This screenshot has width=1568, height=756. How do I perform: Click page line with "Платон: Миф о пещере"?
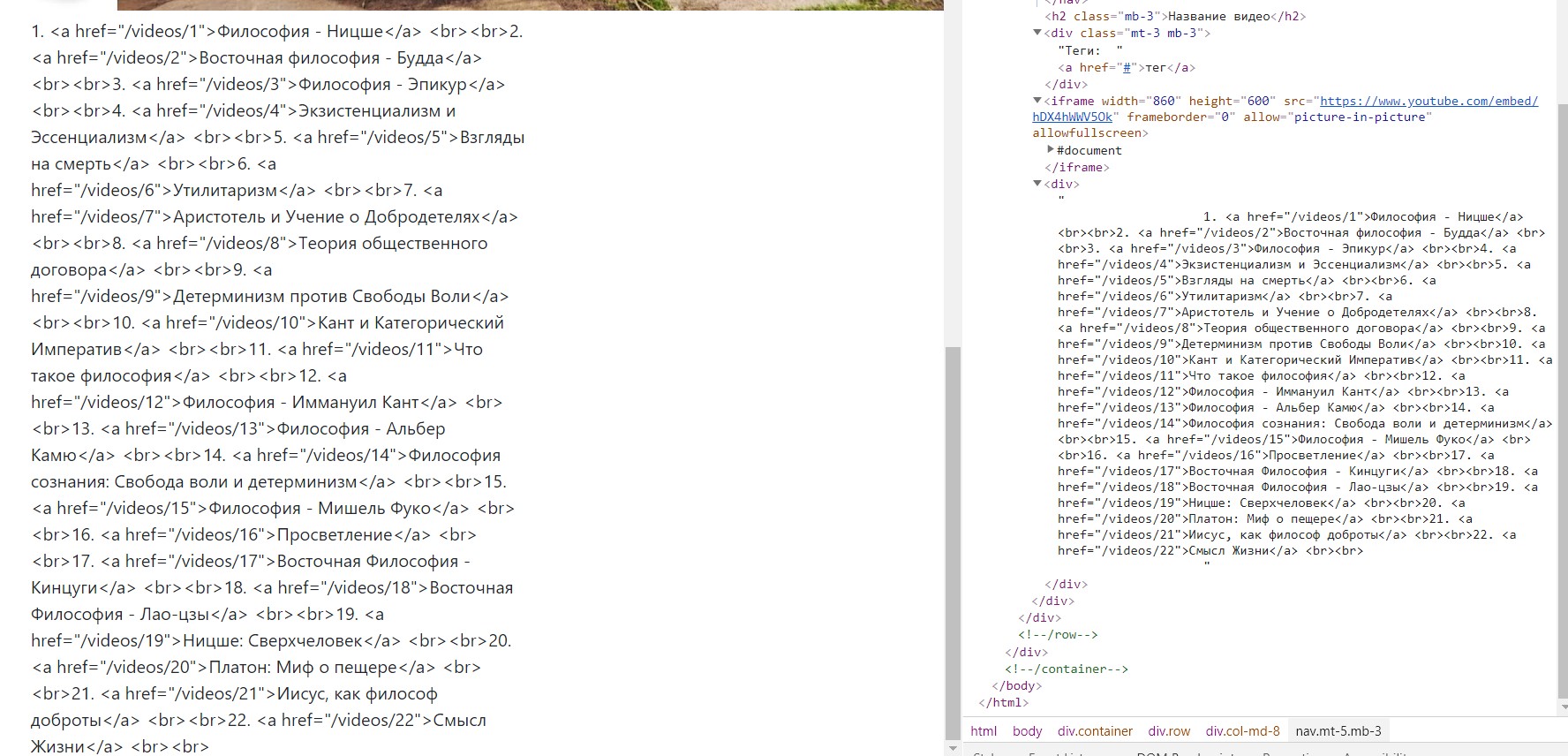point(256,667)
